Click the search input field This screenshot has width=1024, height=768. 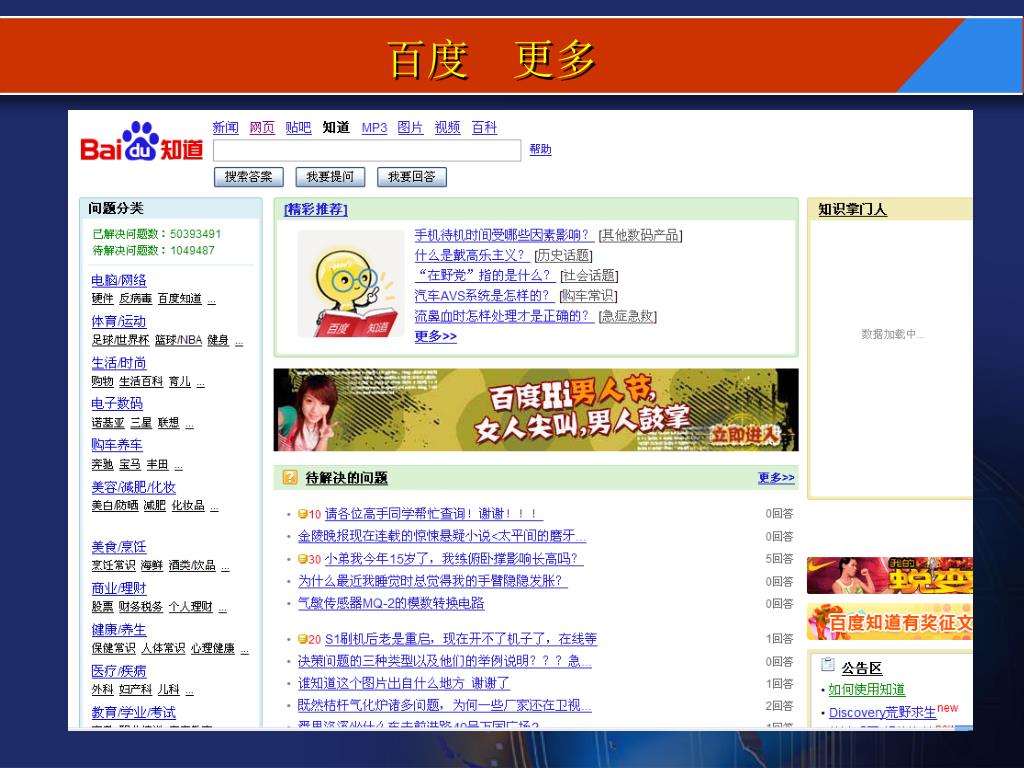tap(367, 150)
